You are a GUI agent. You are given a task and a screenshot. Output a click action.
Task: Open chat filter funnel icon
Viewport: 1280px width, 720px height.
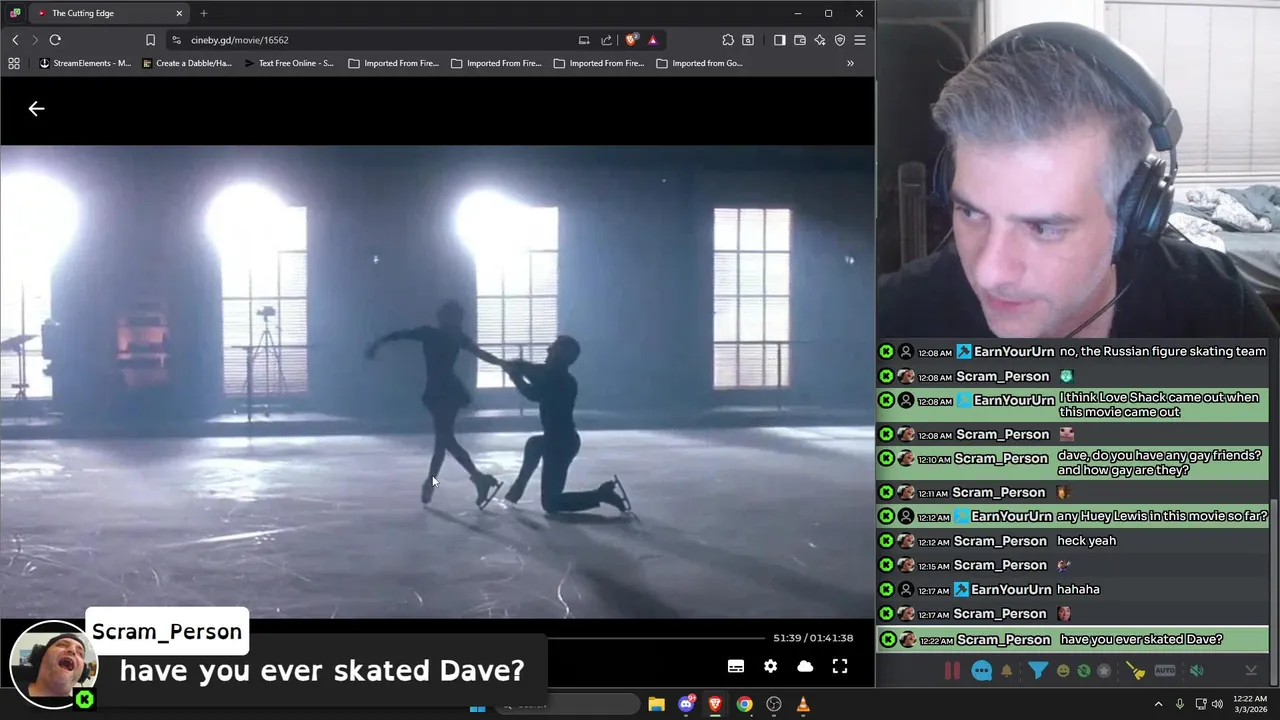1038,671
